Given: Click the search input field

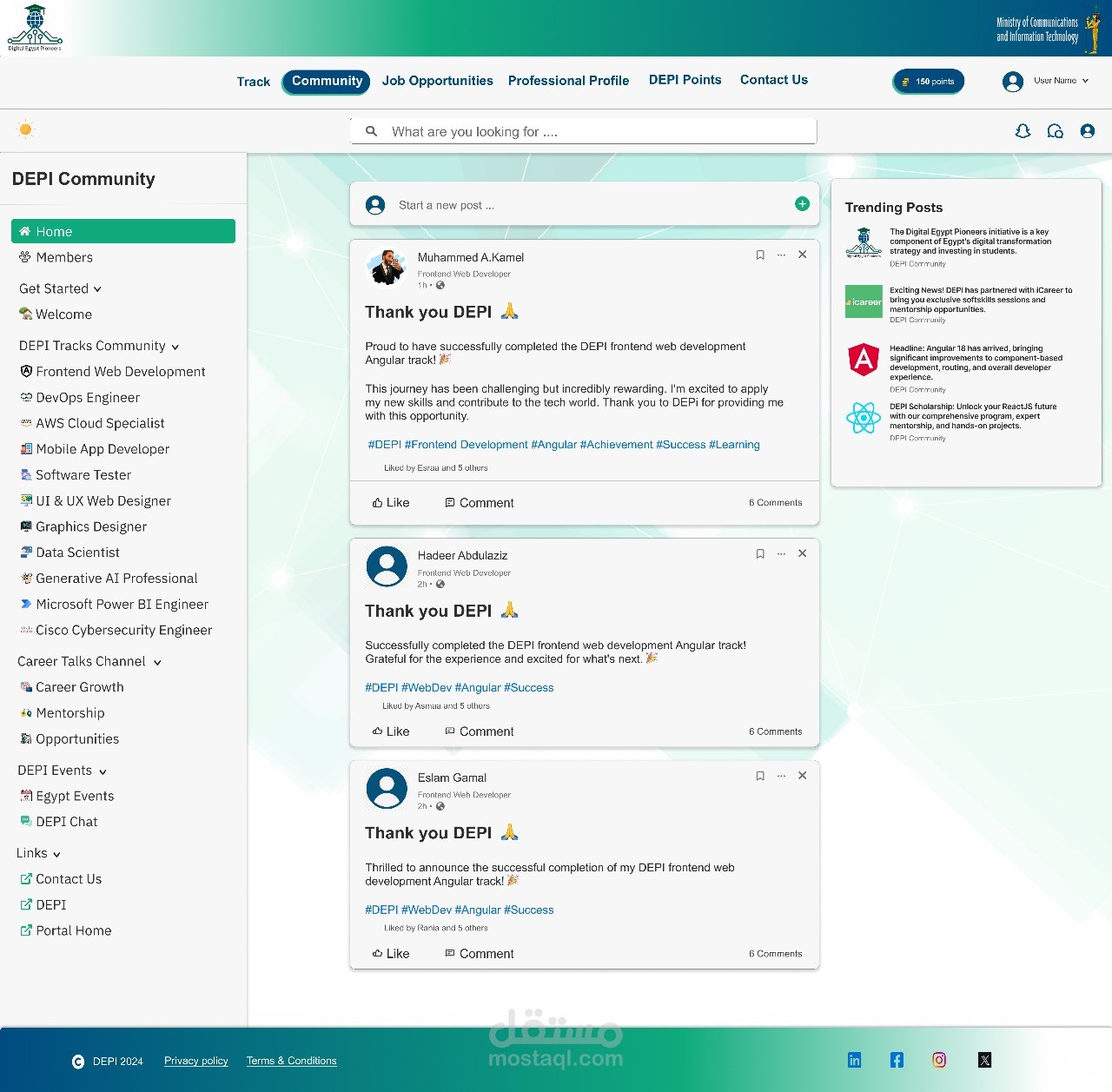Looking at the screenshot, I should (x=584, y=131).
